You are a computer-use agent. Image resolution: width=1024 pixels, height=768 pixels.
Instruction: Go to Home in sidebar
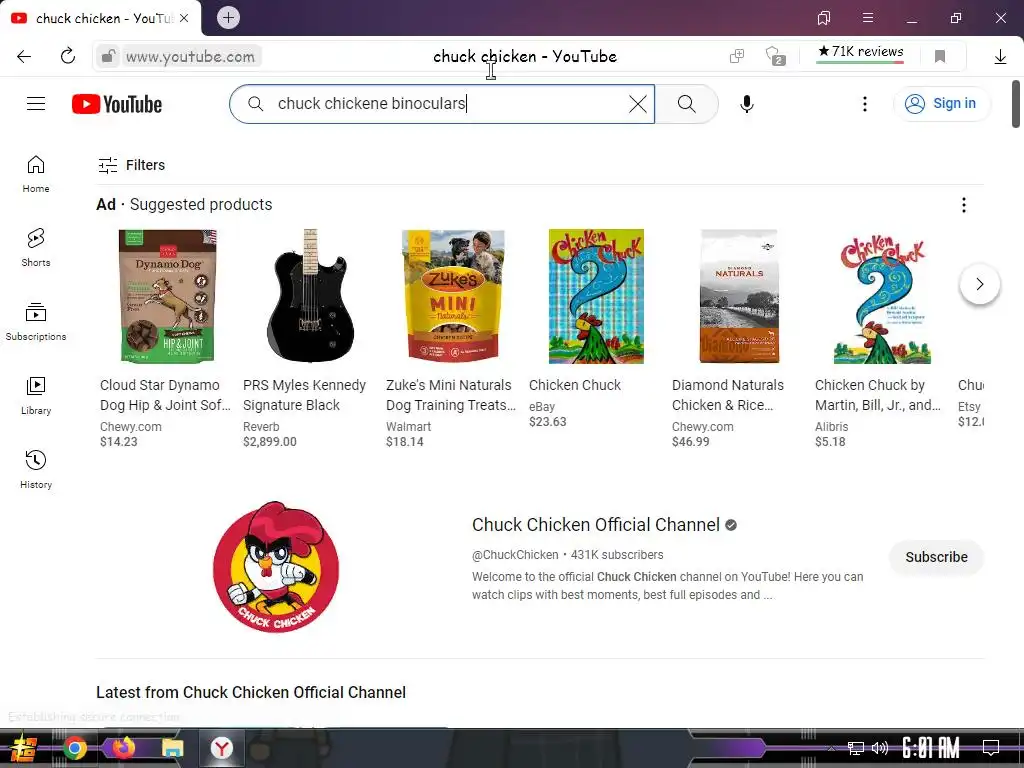[36, 174]
